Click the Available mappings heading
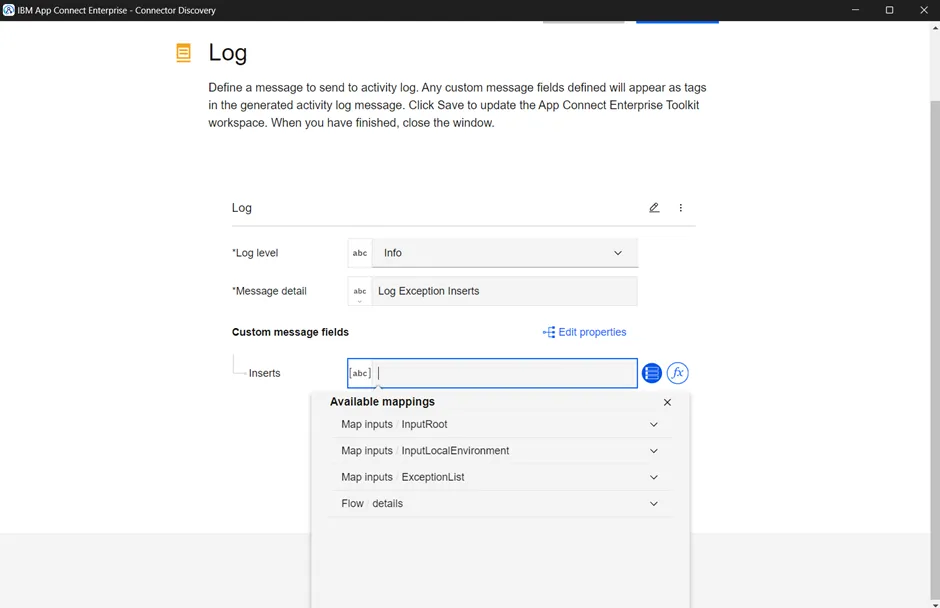Viewport: 940px width, 608px height. tap(382, 402)
